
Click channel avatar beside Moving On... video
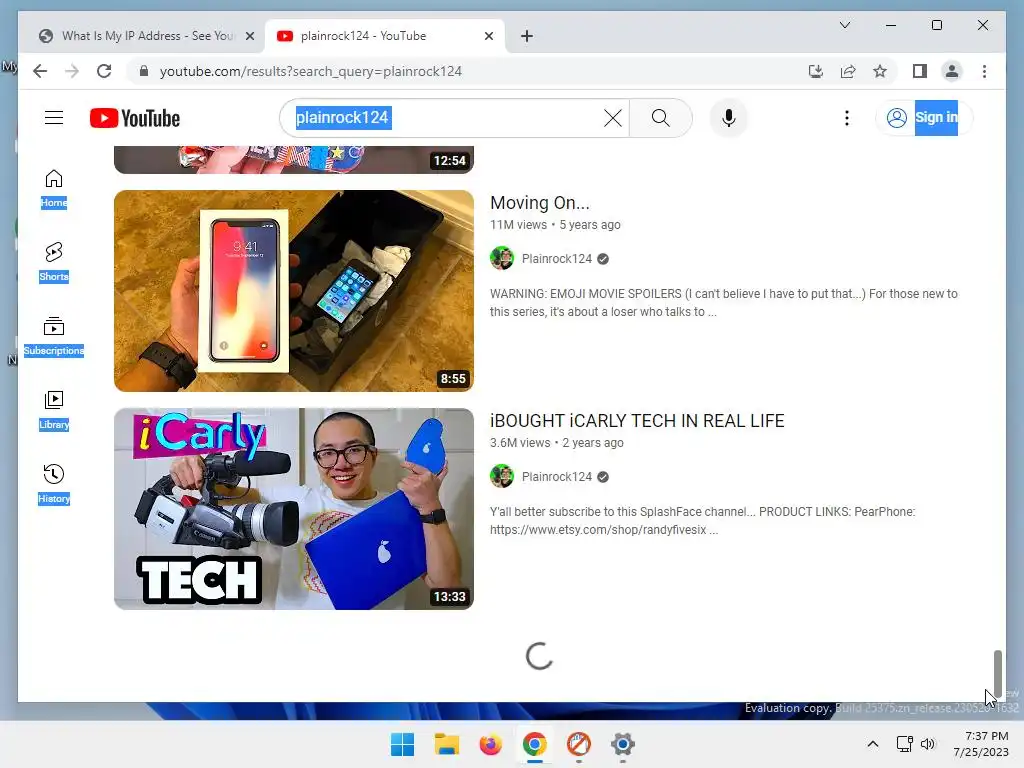pyautogui.click(x=502, y=259)
